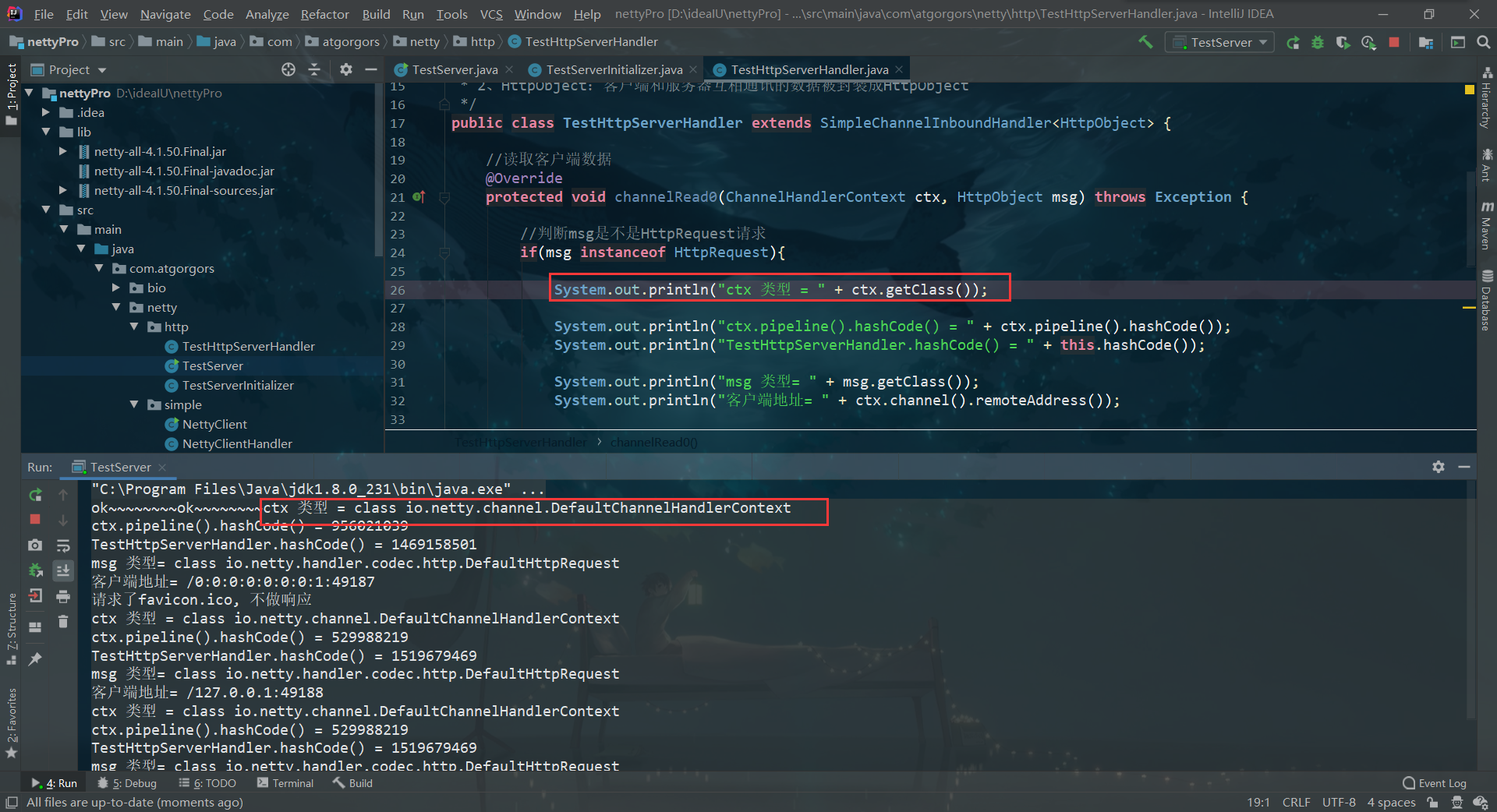
Task: Click the yellow inspection indicator atop editor scrollbar
Action: click(x=1470, y=90)
